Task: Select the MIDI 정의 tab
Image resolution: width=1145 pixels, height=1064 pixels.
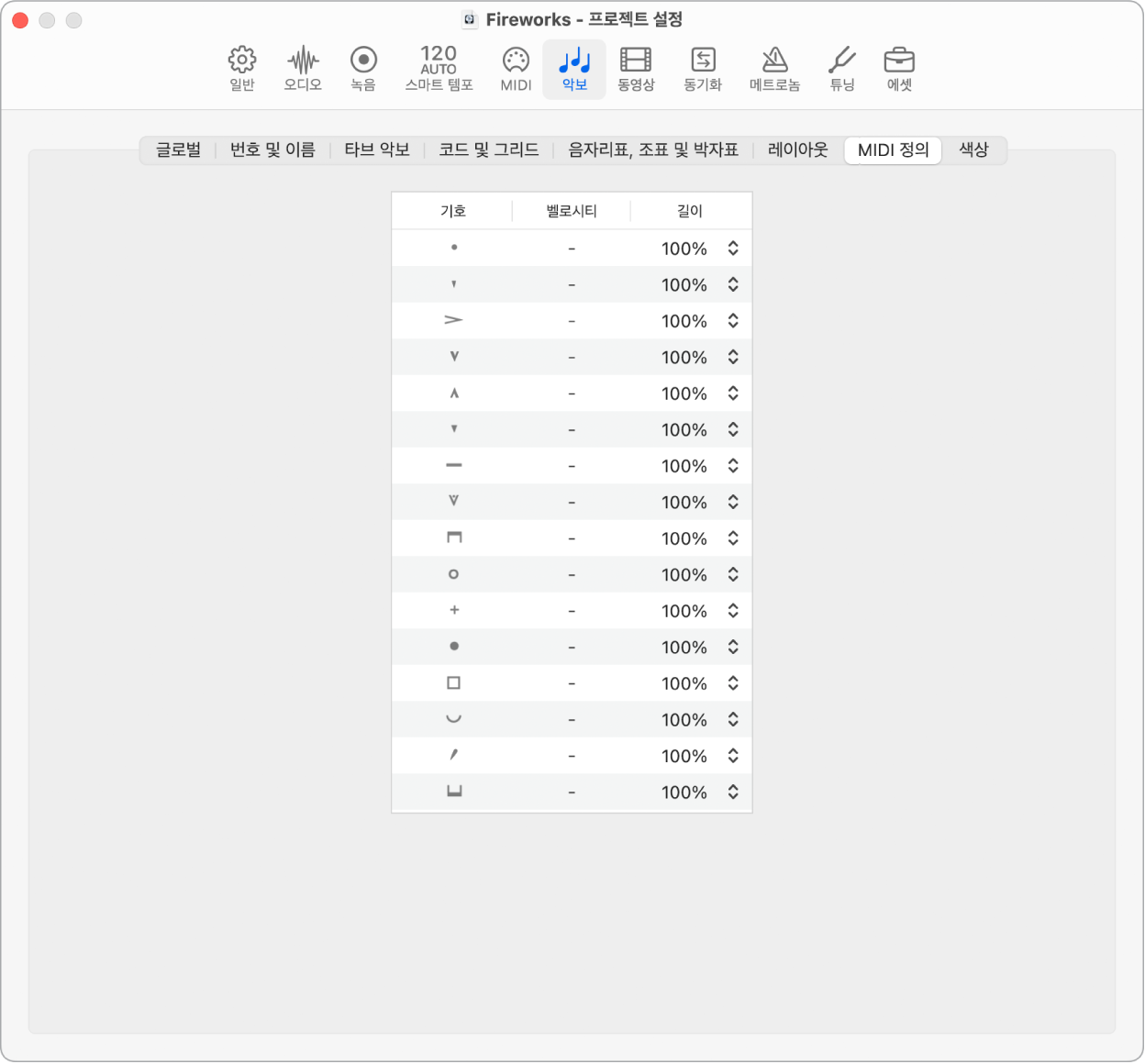Action: 893,150
